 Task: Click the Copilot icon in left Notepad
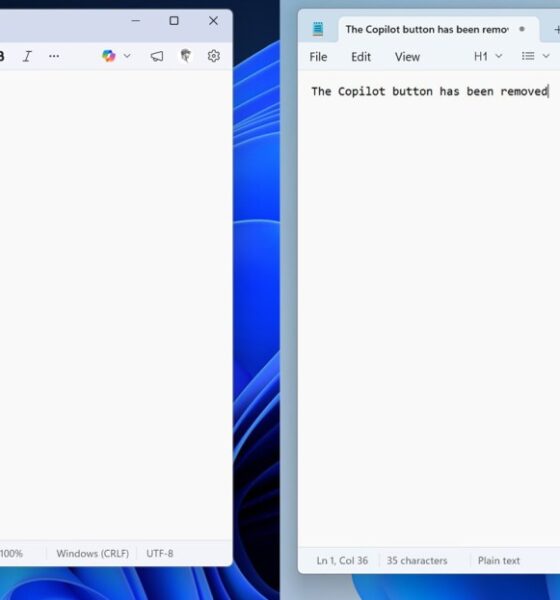coord(109,56)
